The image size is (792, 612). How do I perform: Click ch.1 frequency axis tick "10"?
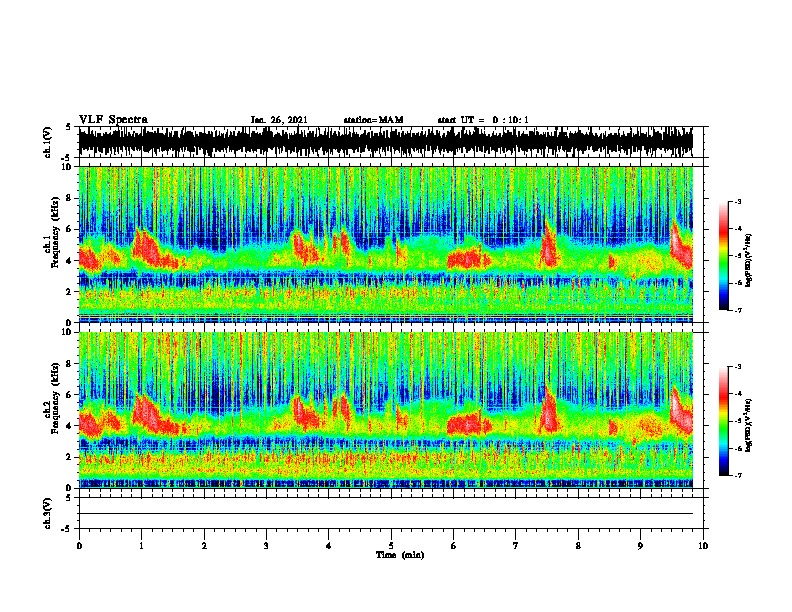pos(67,167)
